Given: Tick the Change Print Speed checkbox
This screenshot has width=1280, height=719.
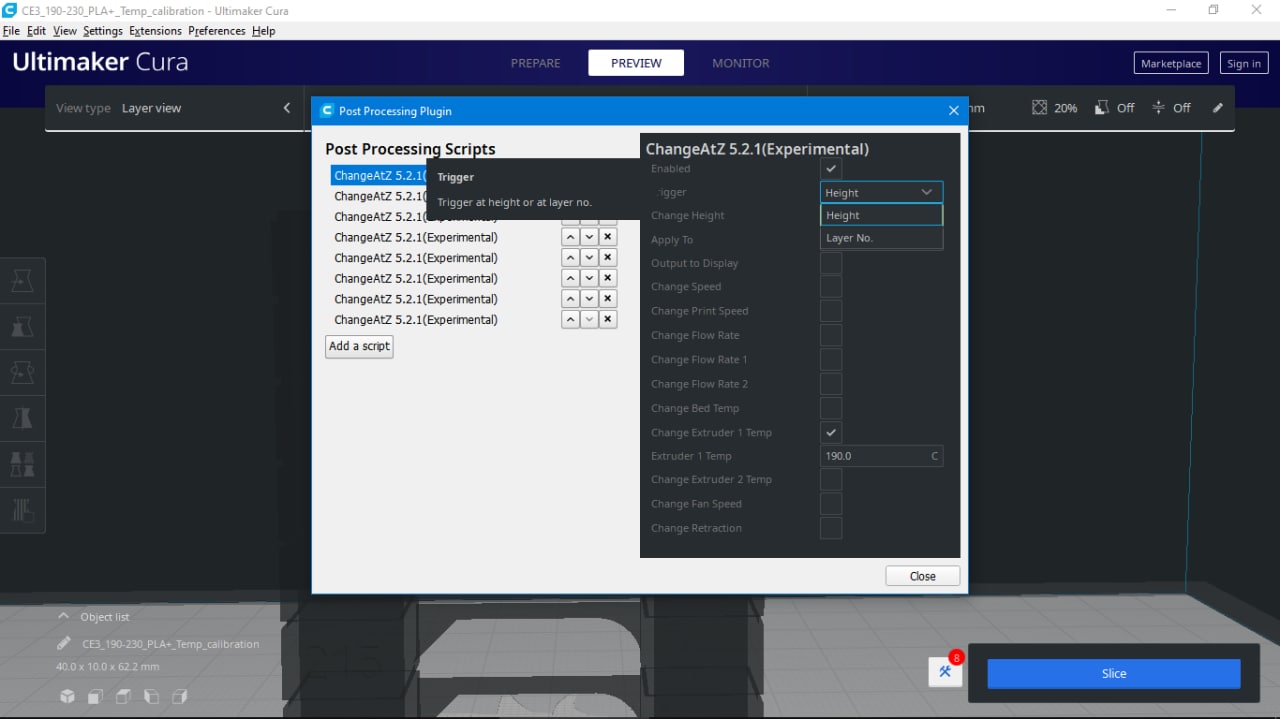Looking at the screenshot, I should pos(831,311).
